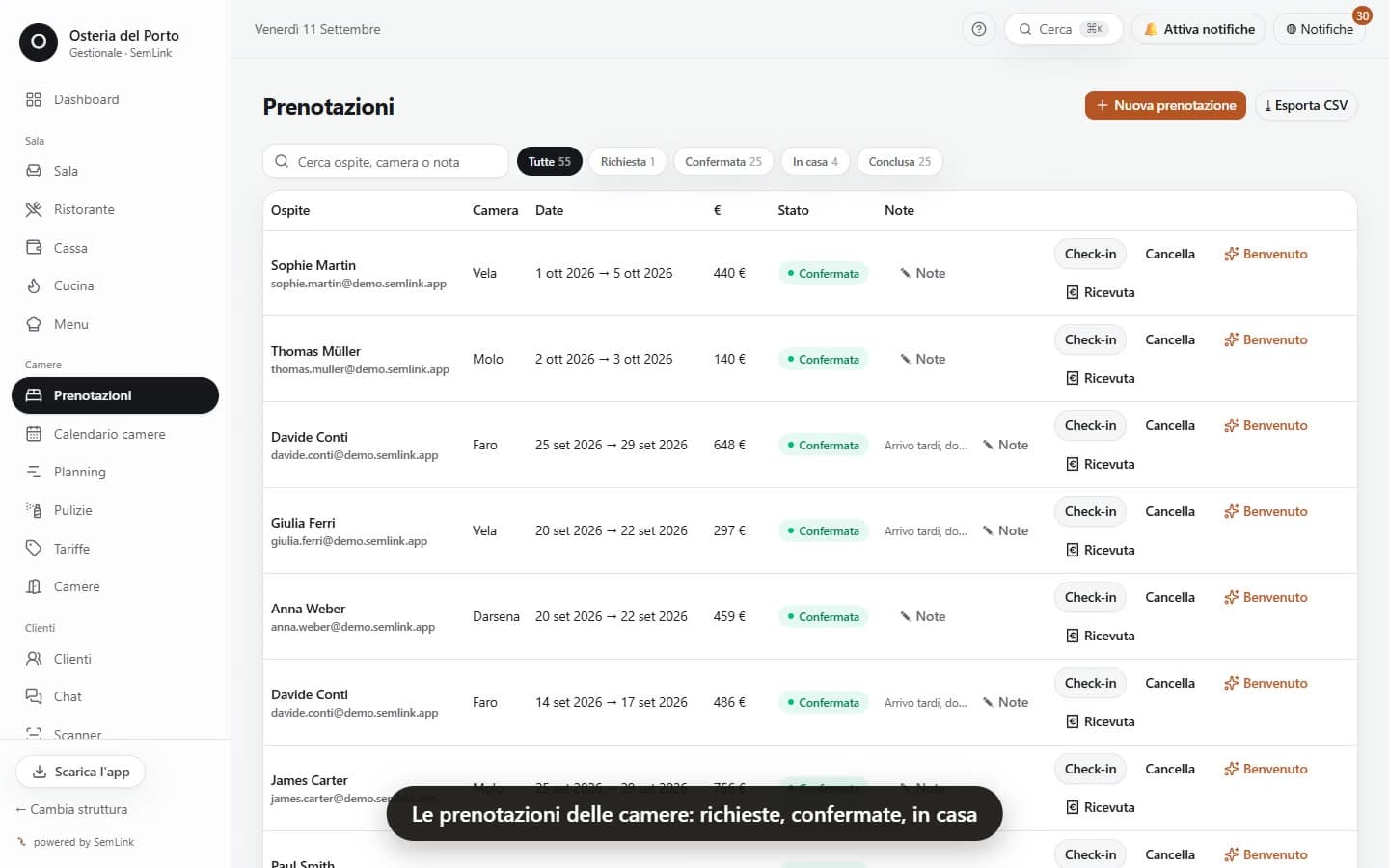
Task: Click the Clienti people icon
Action: tap(34, 659)
